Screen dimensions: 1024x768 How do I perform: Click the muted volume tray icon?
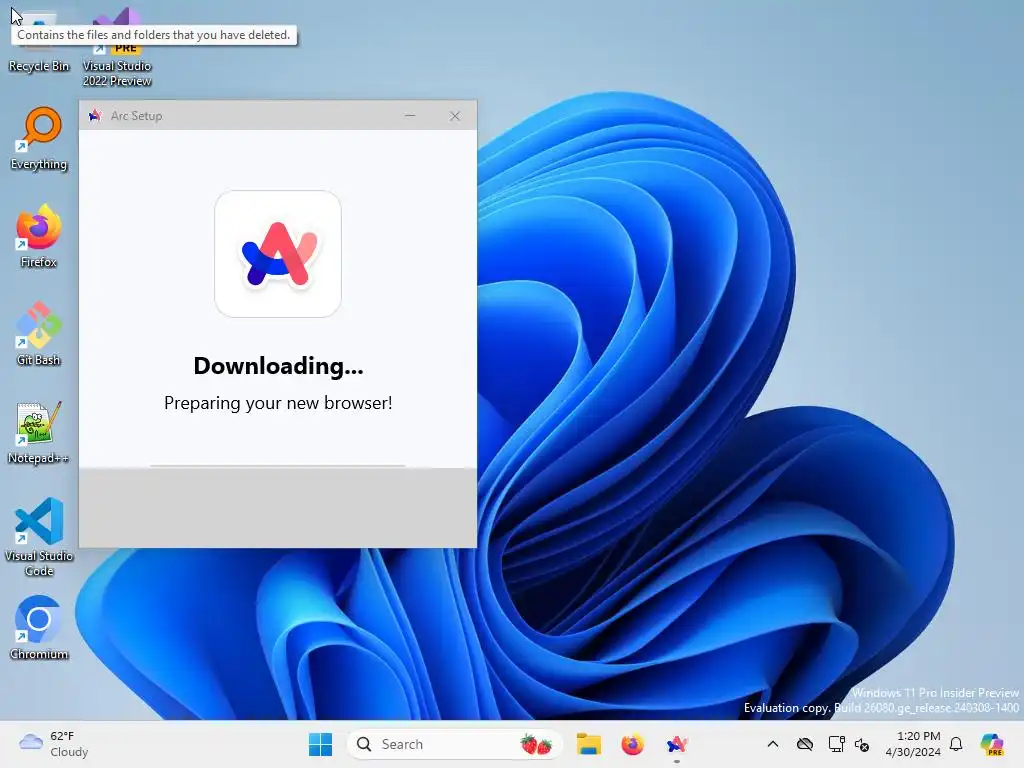coord(862,744)
